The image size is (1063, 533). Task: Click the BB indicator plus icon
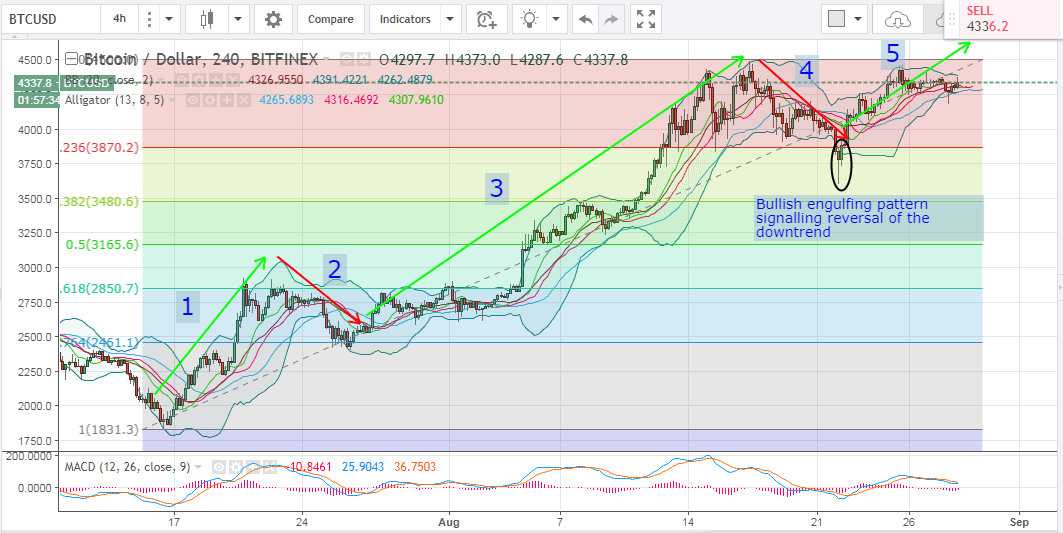(x=216, y=80)
